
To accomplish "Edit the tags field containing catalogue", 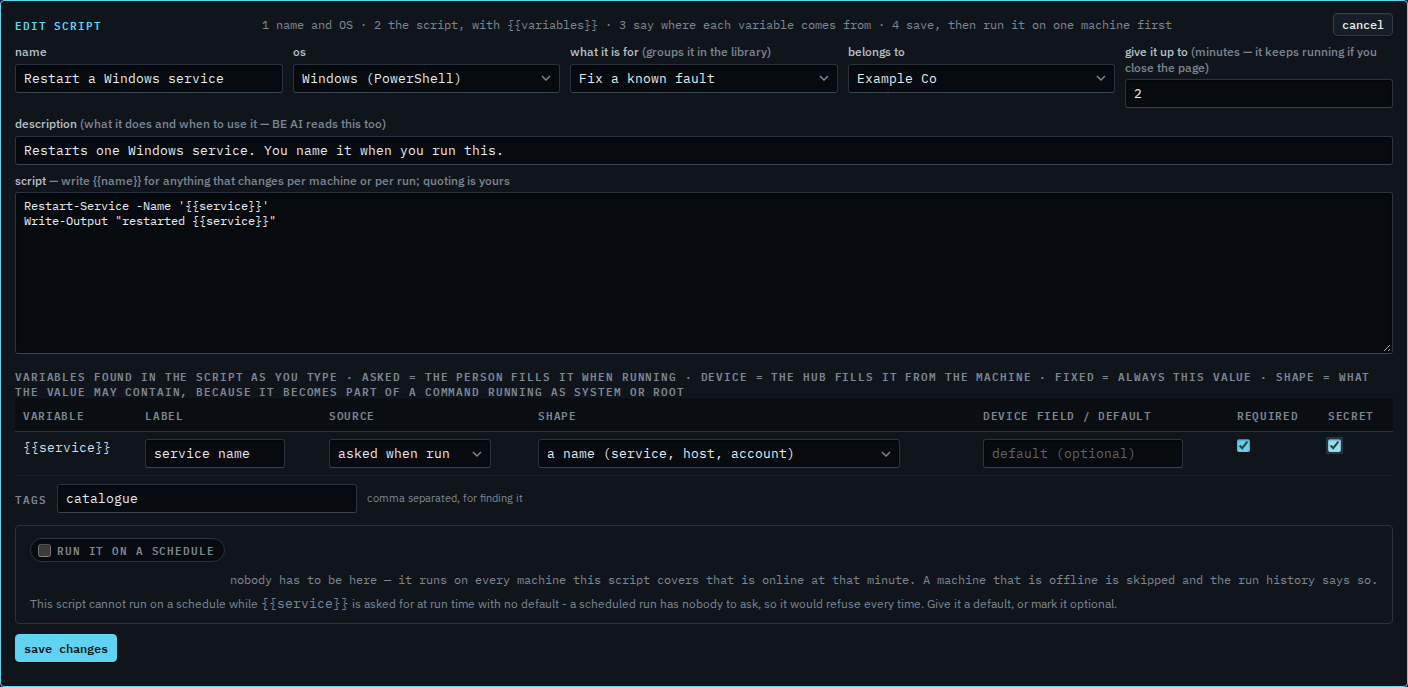I will pos(207,498).
